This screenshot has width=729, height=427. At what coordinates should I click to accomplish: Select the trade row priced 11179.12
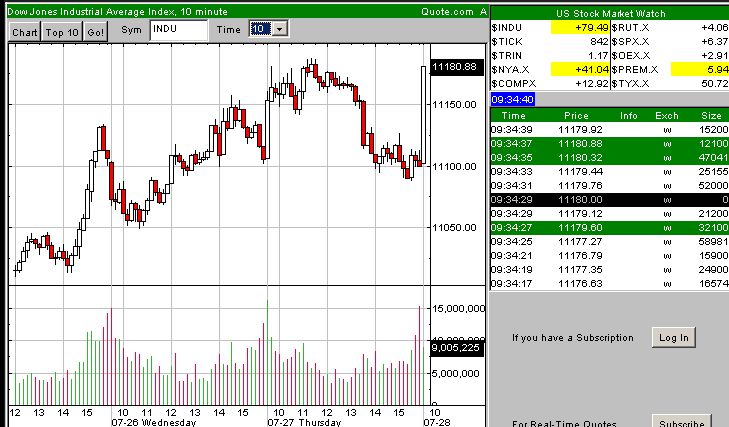(610, 214)
